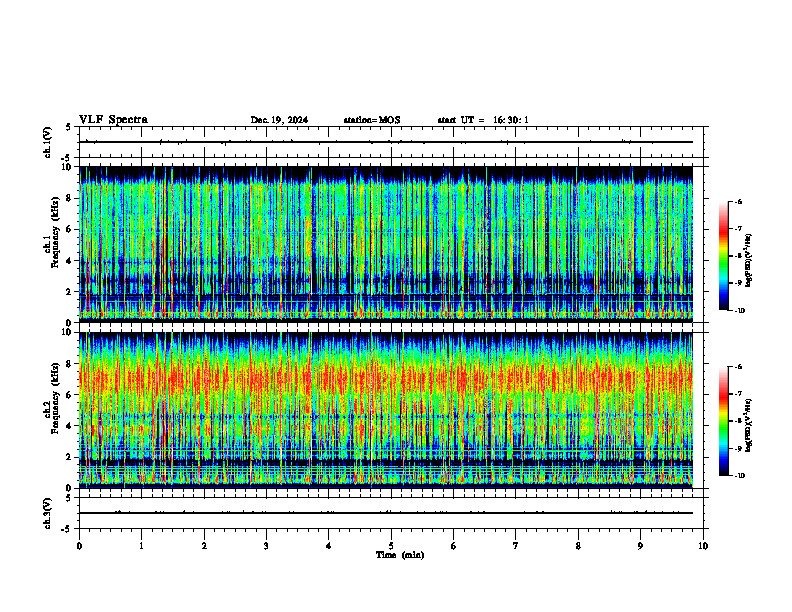The image size is (792, 612).
Task: Click the ch.2 spectrogram color bar
Action: (724, 421)
